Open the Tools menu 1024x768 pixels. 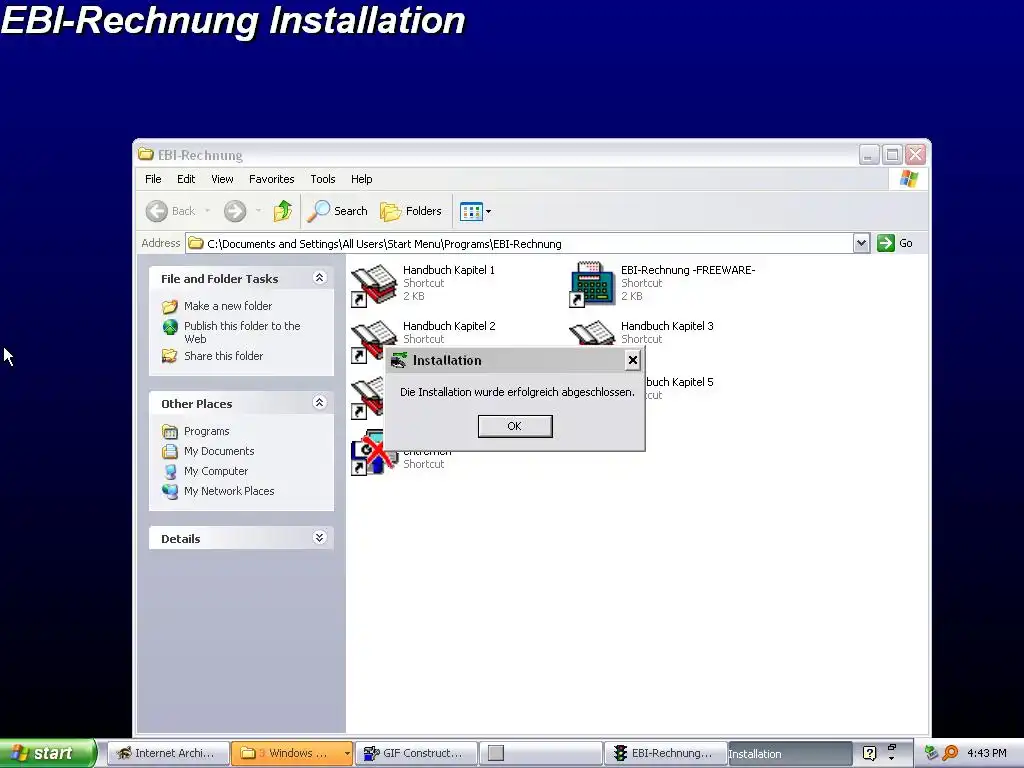(323, 179)
